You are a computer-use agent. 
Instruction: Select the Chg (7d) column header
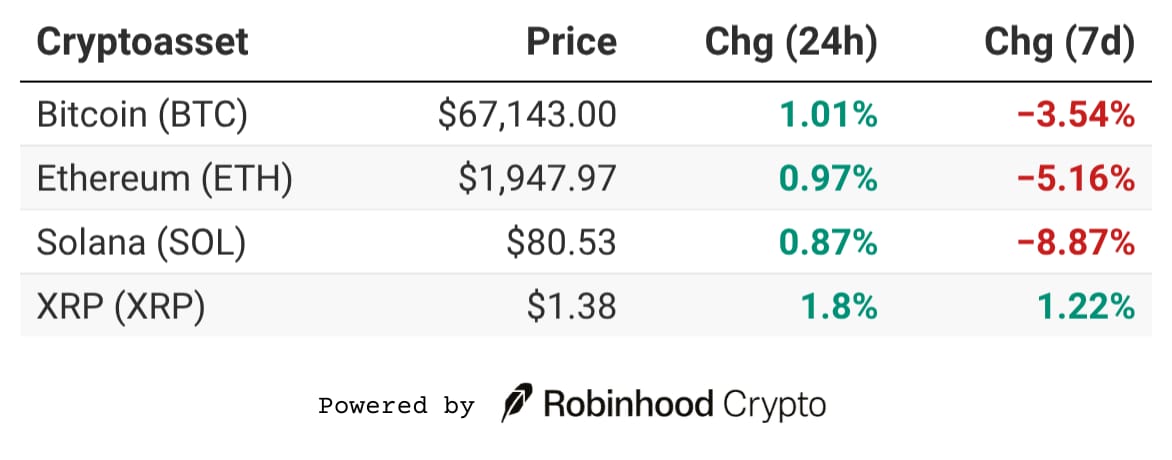coord(1060,43)
